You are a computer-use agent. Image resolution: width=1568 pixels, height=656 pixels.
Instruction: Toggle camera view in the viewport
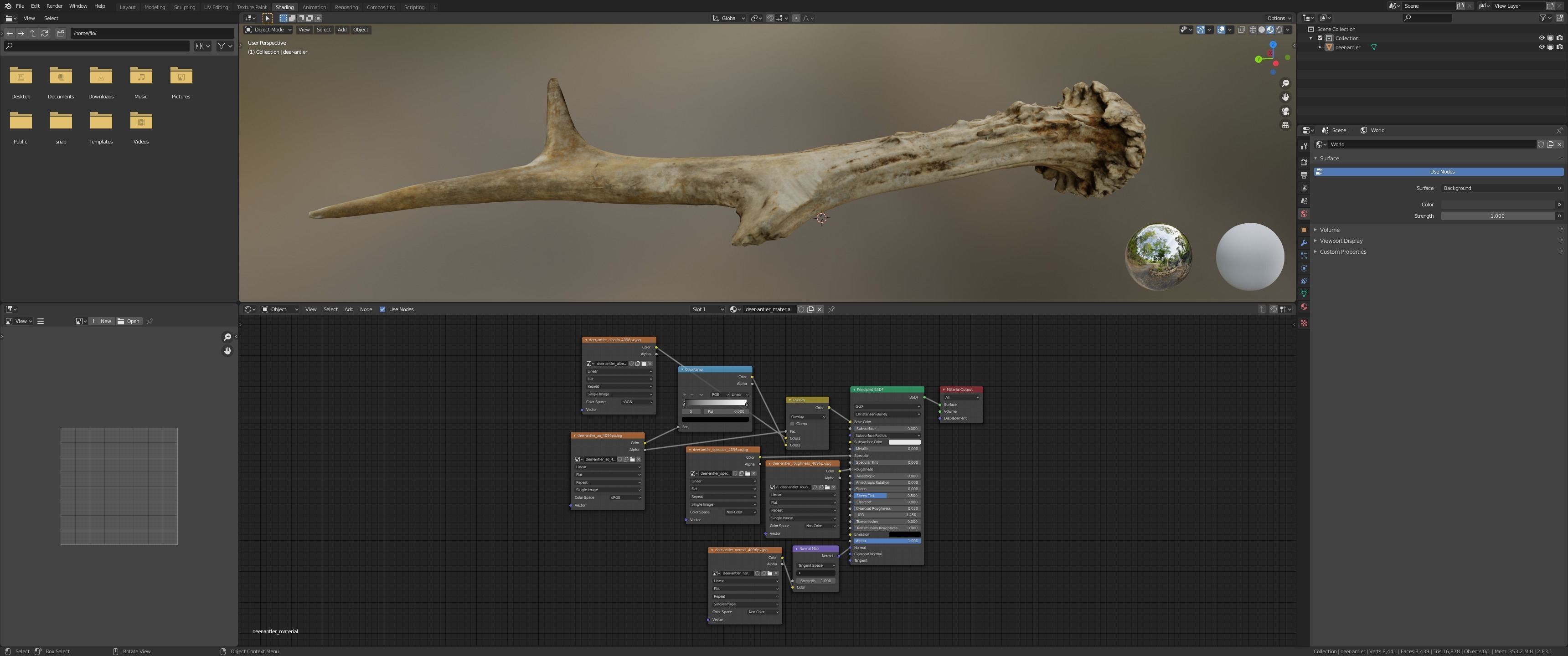point(1285,111)
